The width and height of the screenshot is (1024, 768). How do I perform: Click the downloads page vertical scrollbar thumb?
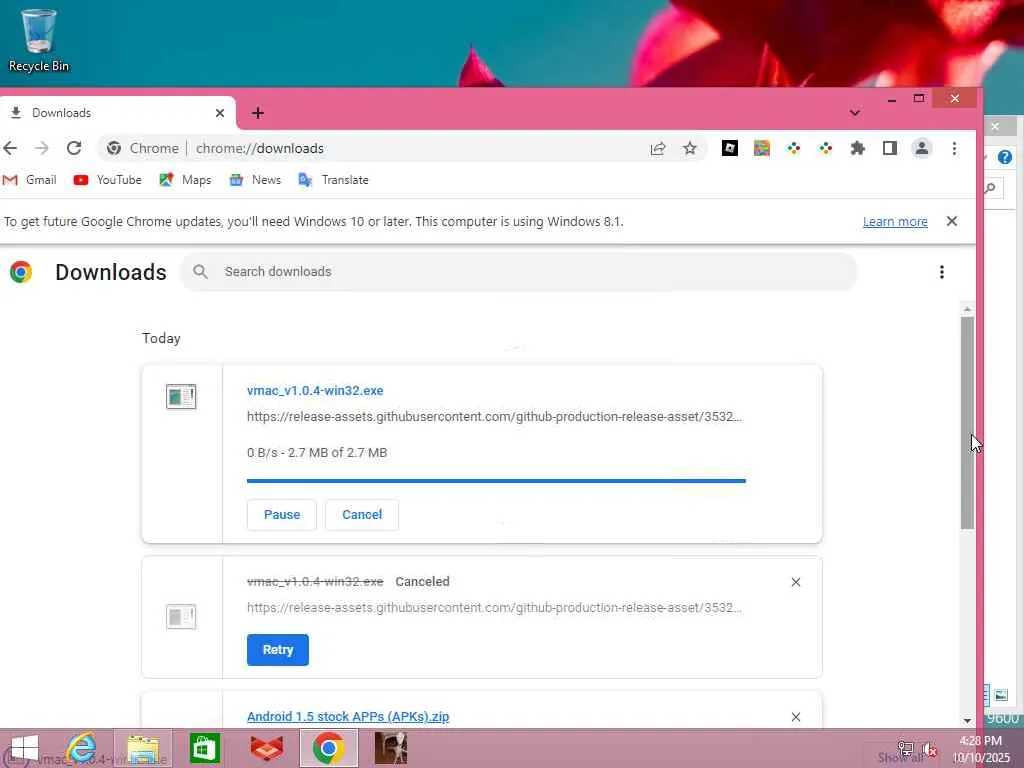tap(967, 423)
